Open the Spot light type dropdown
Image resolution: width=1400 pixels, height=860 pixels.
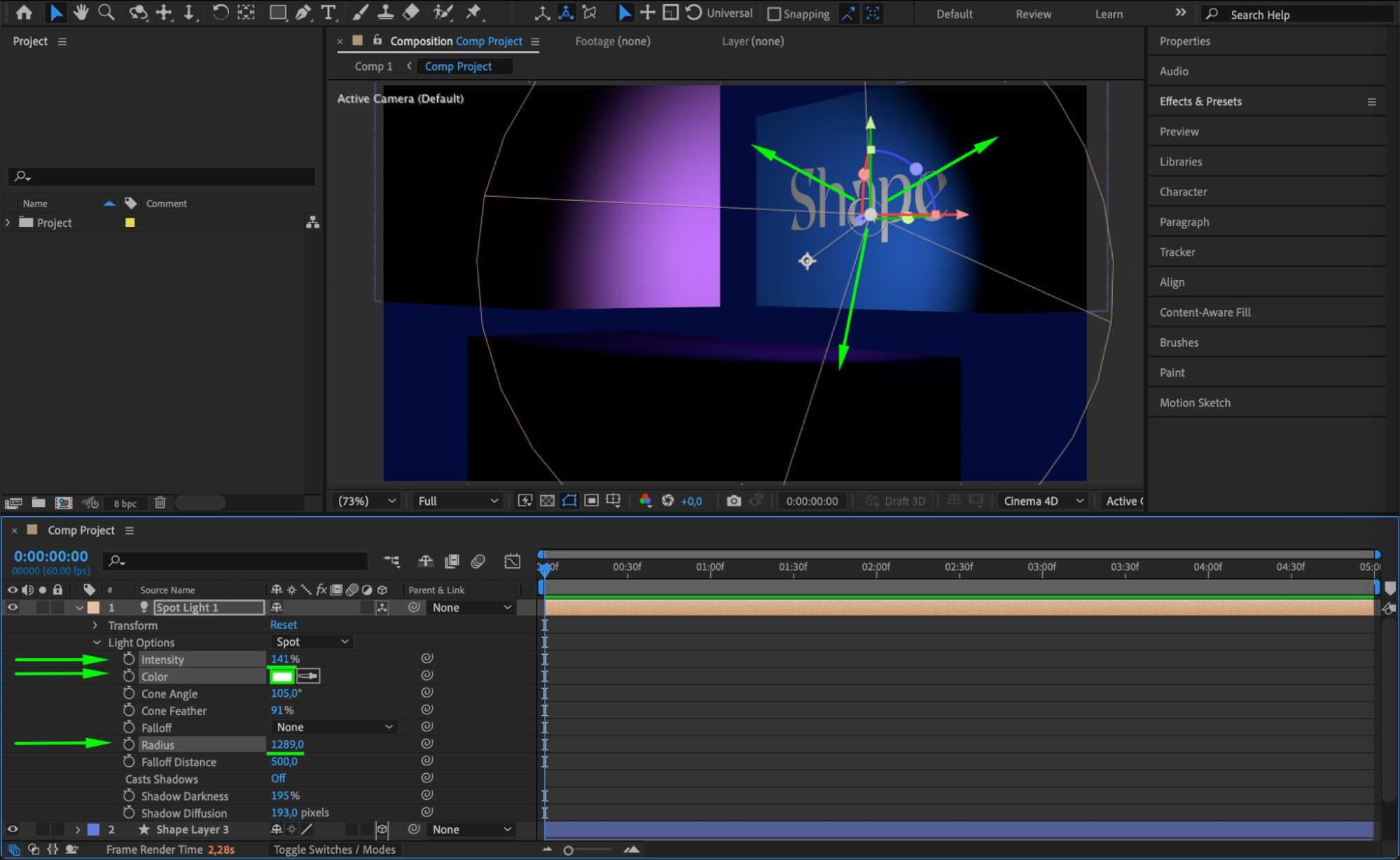(x=312, y=641)
